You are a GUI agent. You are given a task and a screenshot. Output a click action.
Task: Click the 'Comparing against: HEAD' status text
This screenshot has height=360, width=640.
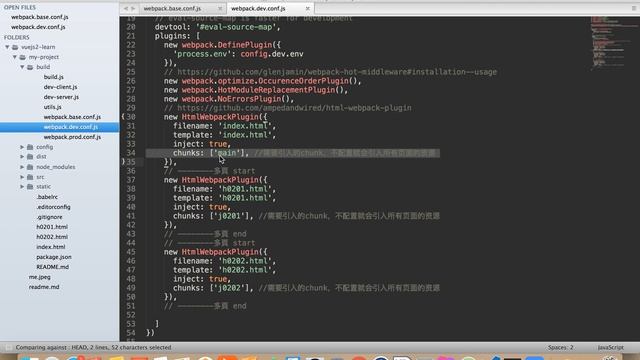click(x=93, y=348)
